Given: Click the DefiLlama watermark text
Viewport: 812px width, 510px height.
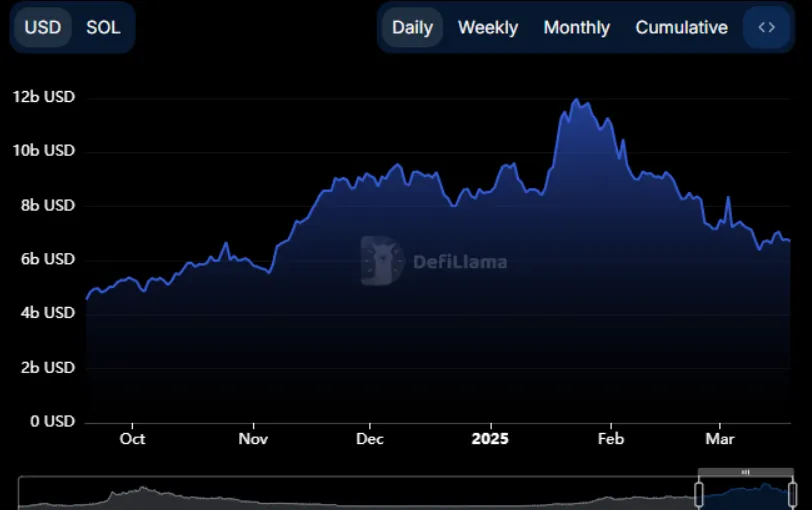Looking at the screenshot, I should (x=460, y=263).
